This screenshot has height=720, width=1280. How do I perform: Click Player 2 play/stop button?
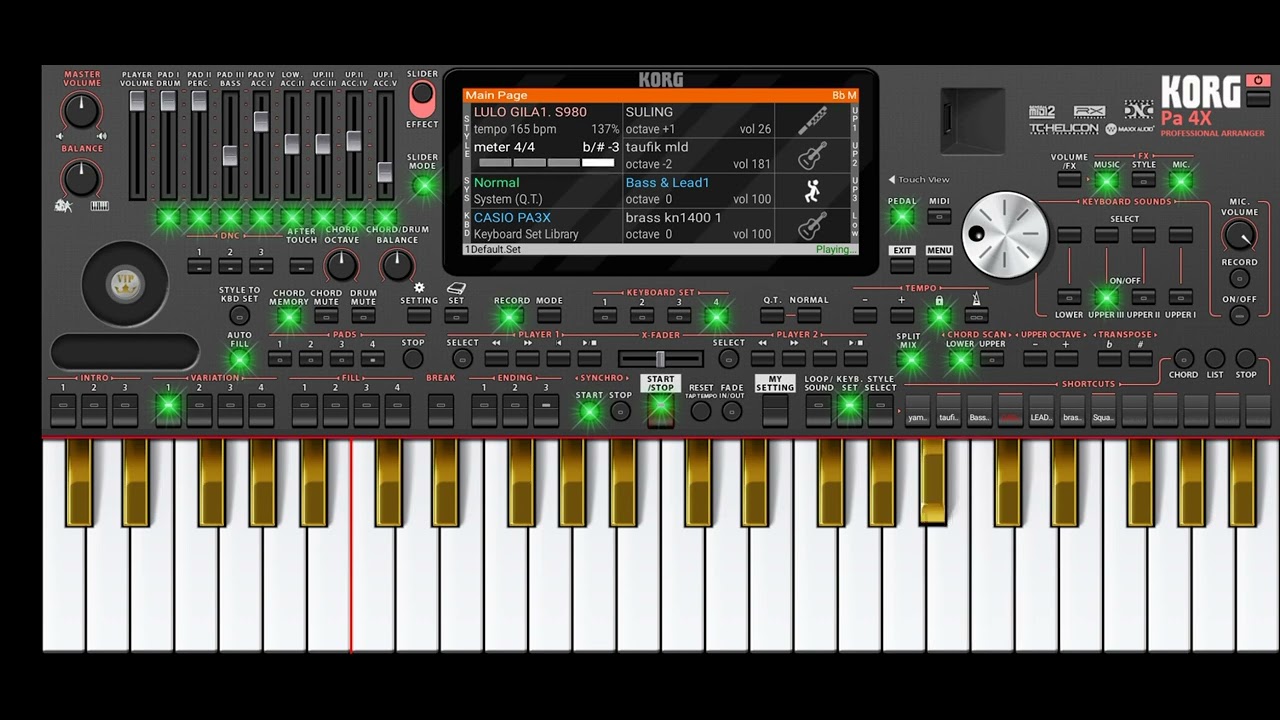tap(855, 358)
